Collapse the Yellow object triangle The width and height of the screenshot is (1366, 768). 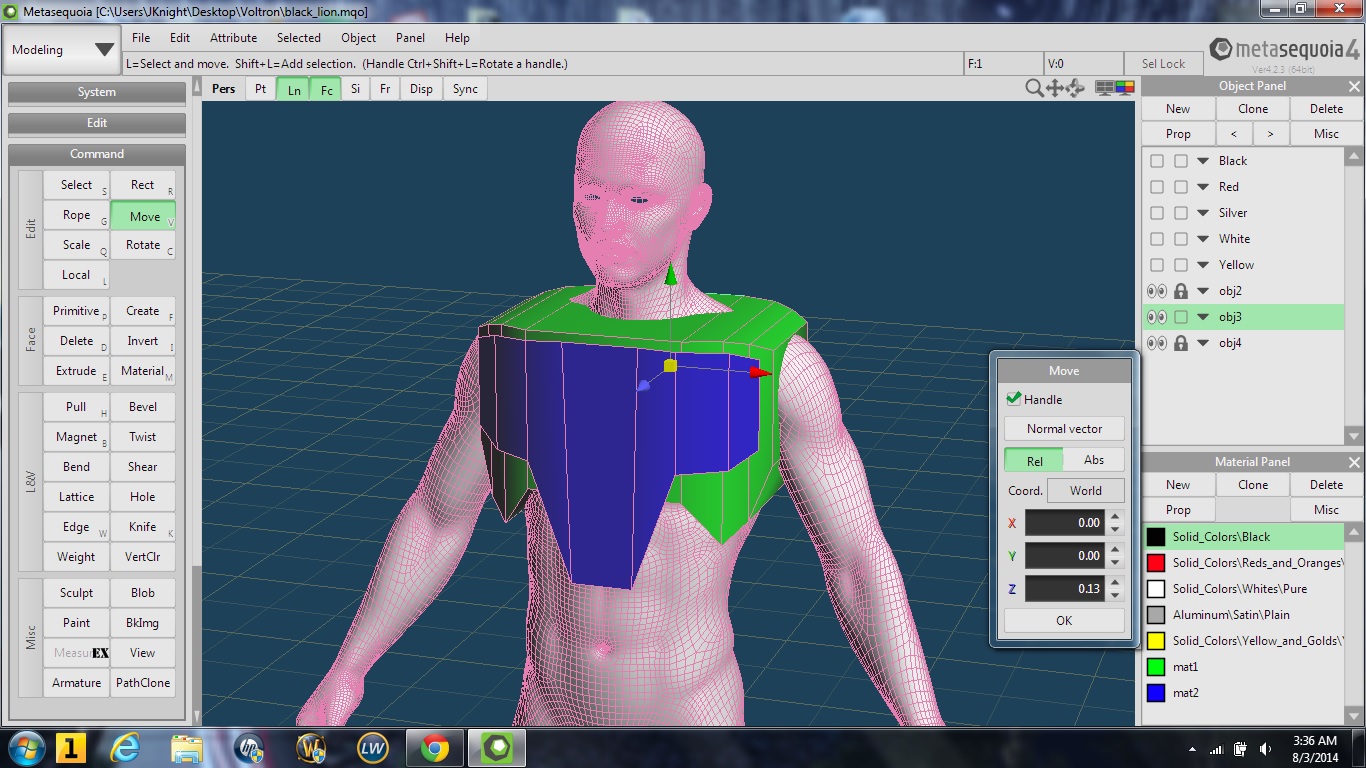coord(1204,265)
